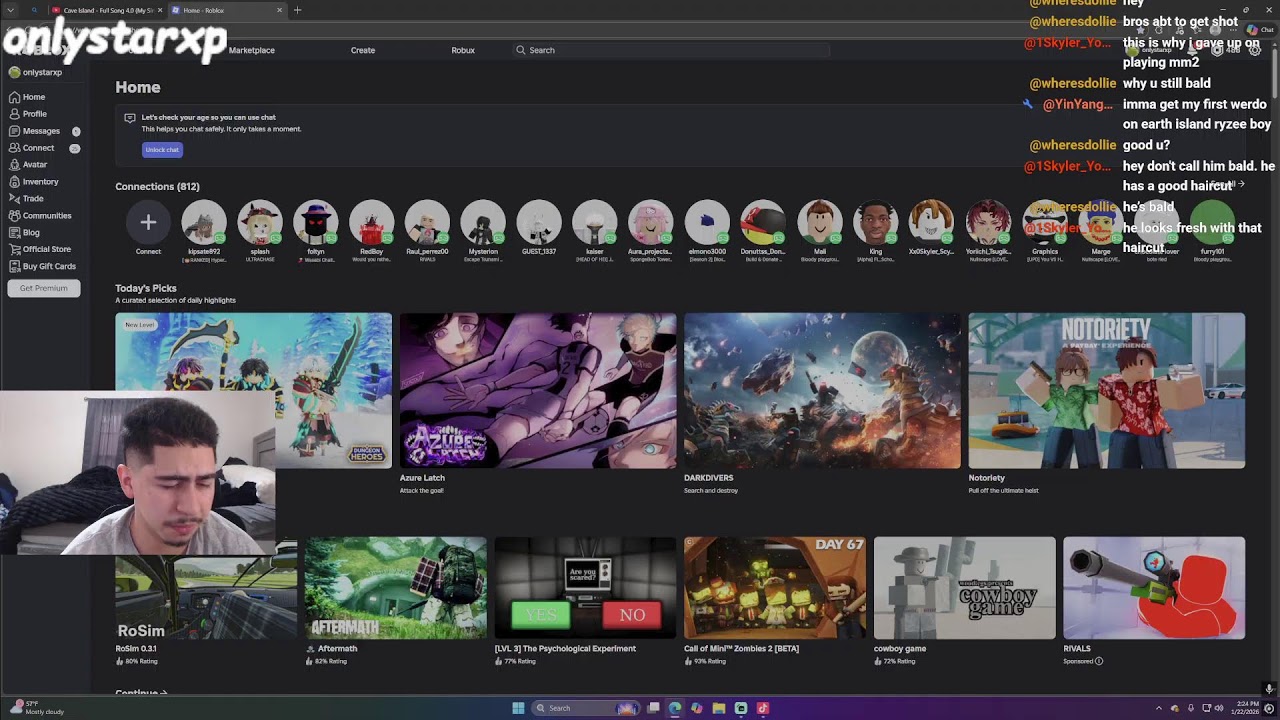The image size is (1280, 720).
Task: Open Official Store in the sidebar
Action: pyautogui.click(x=46, y=249)
